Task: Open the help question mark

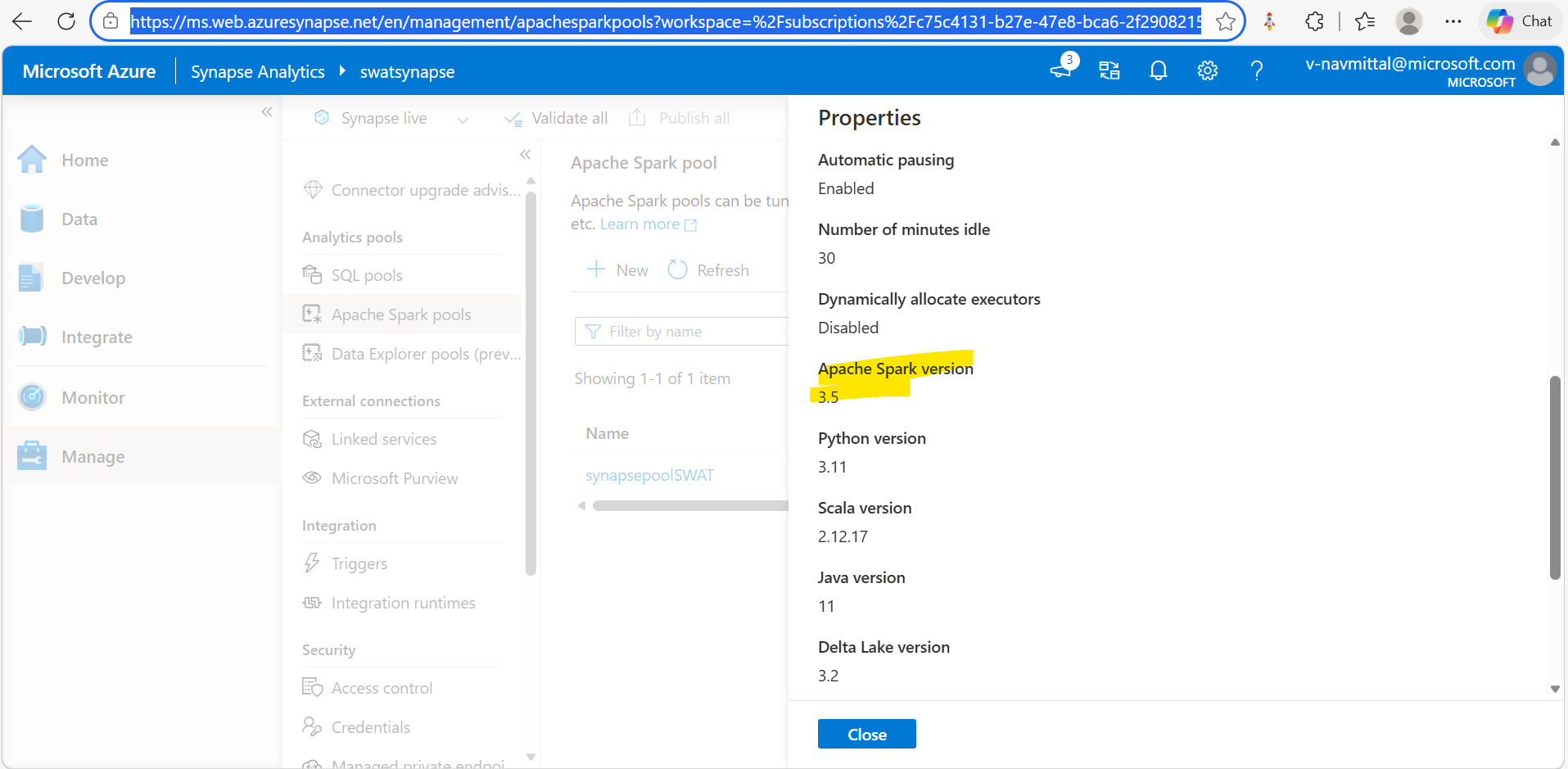Action: (1256, 71)
